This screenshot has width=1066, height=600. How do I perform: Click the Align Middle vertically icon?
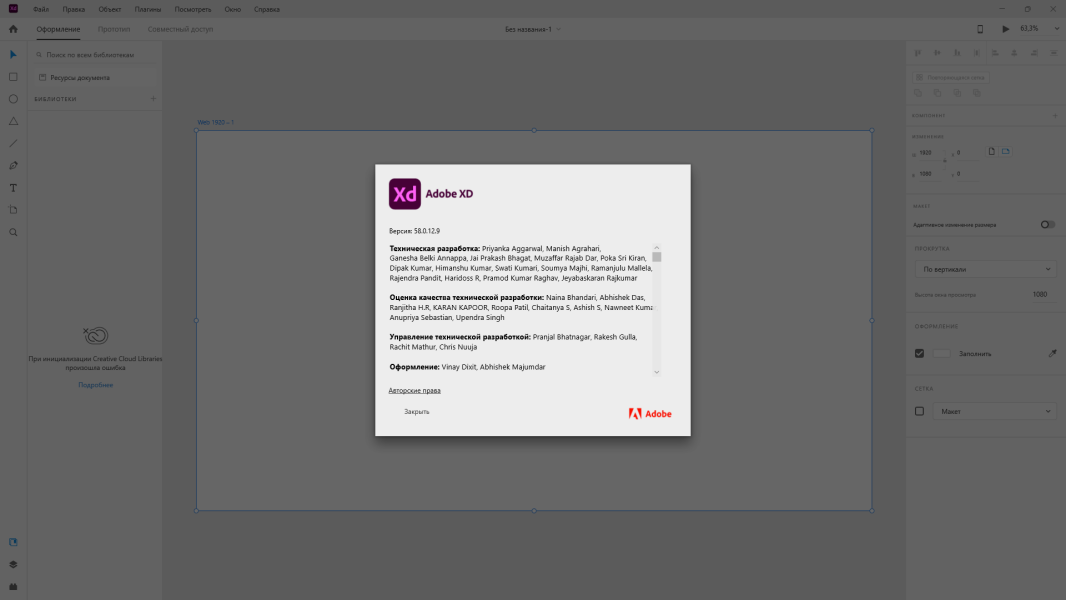click(938, 53)
